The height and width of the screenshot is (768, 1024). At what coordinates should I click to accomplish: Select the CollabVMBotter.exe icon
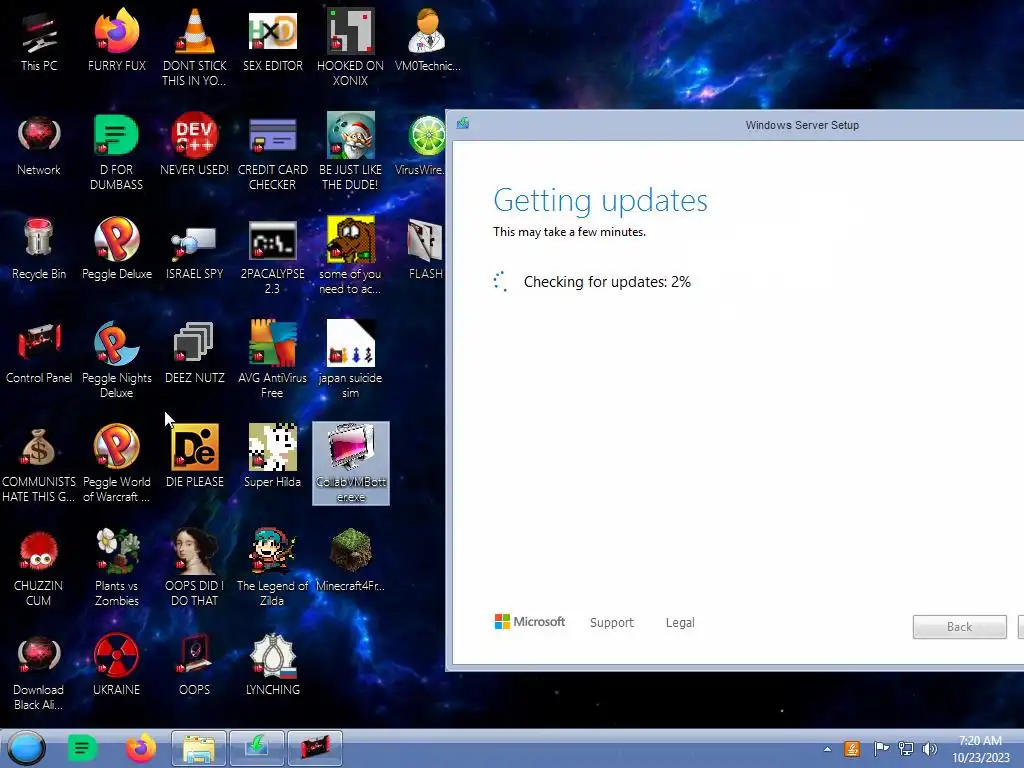351,463
